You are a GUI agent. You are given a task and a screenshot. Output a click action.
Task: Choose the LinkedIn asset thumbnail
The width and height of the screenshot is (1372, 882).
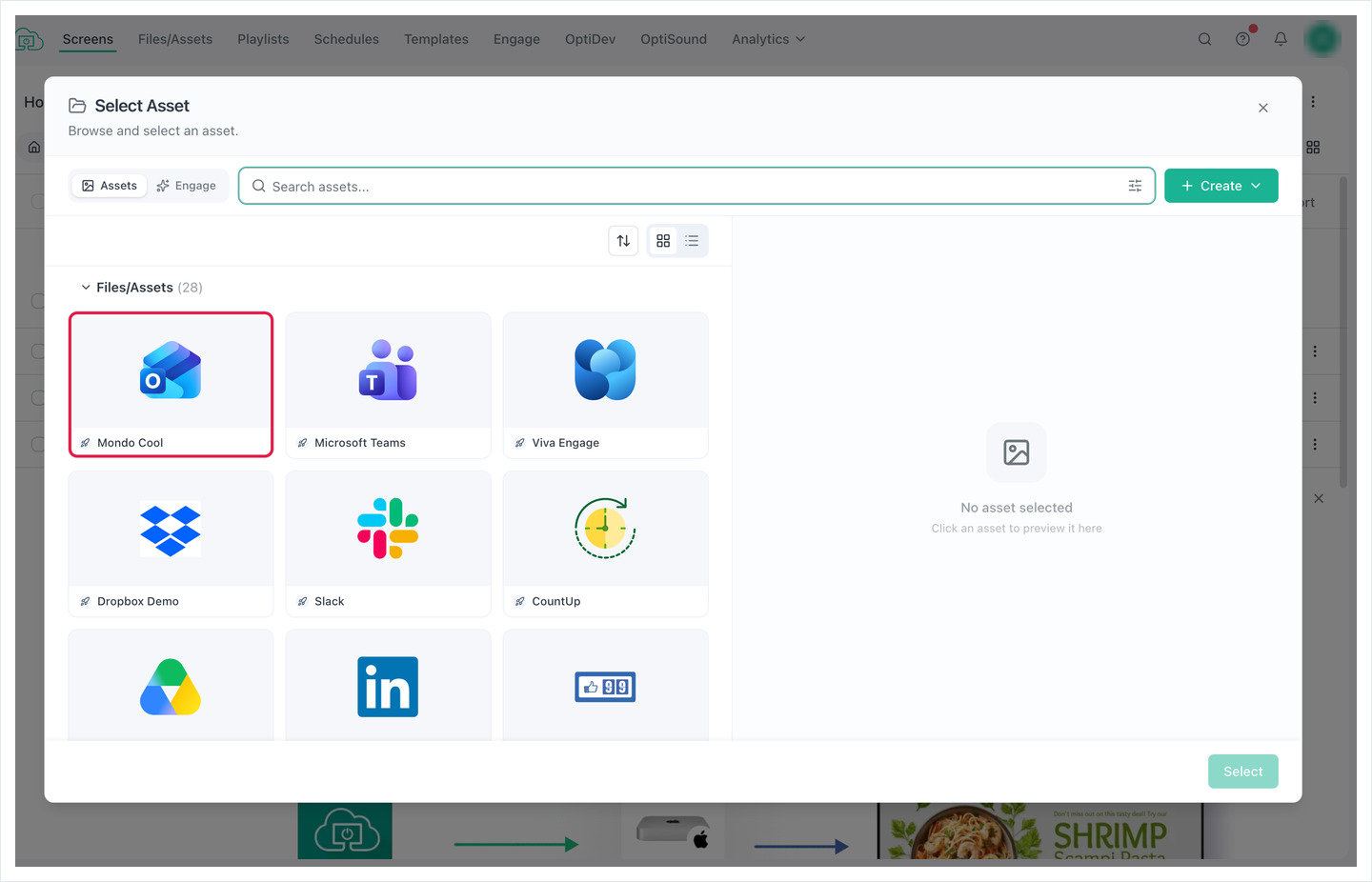coord(388,686)
